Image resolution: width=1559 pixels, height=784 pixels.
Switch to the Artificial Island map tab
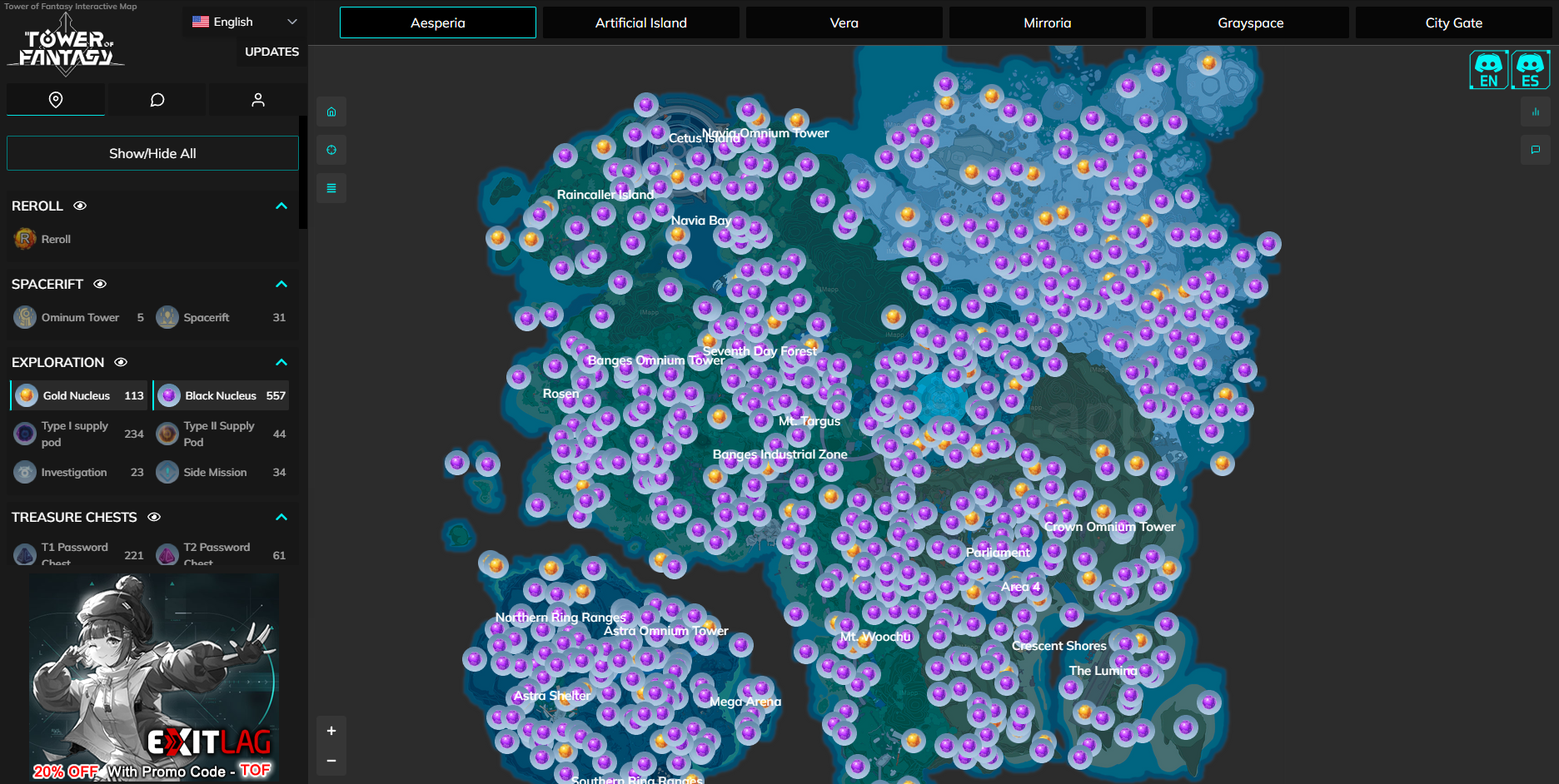click(x=641, y=22)
